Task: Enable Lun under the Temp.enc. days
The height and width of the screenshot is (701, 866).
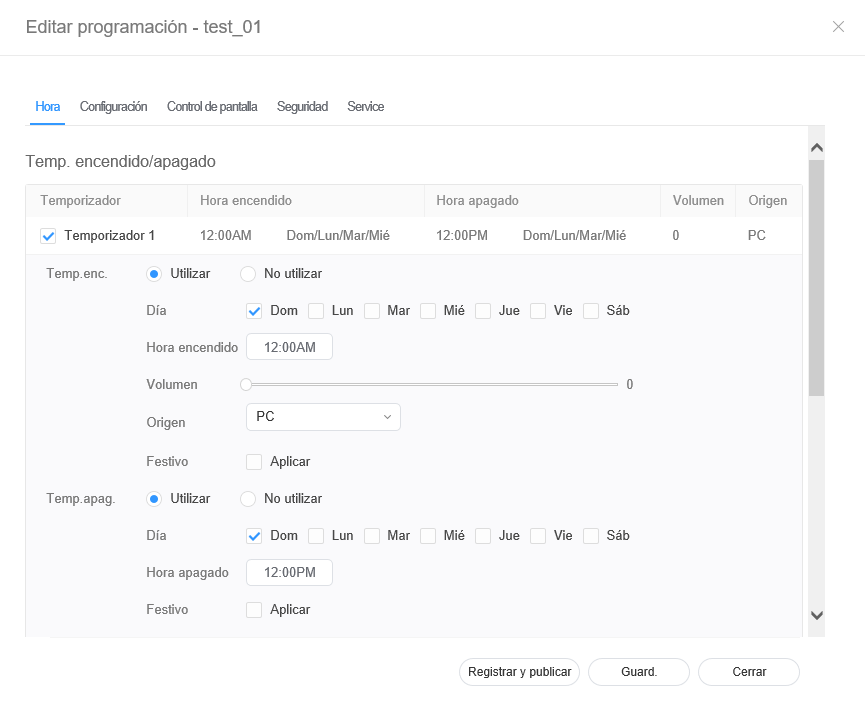Action: click(x=316, y=311)
